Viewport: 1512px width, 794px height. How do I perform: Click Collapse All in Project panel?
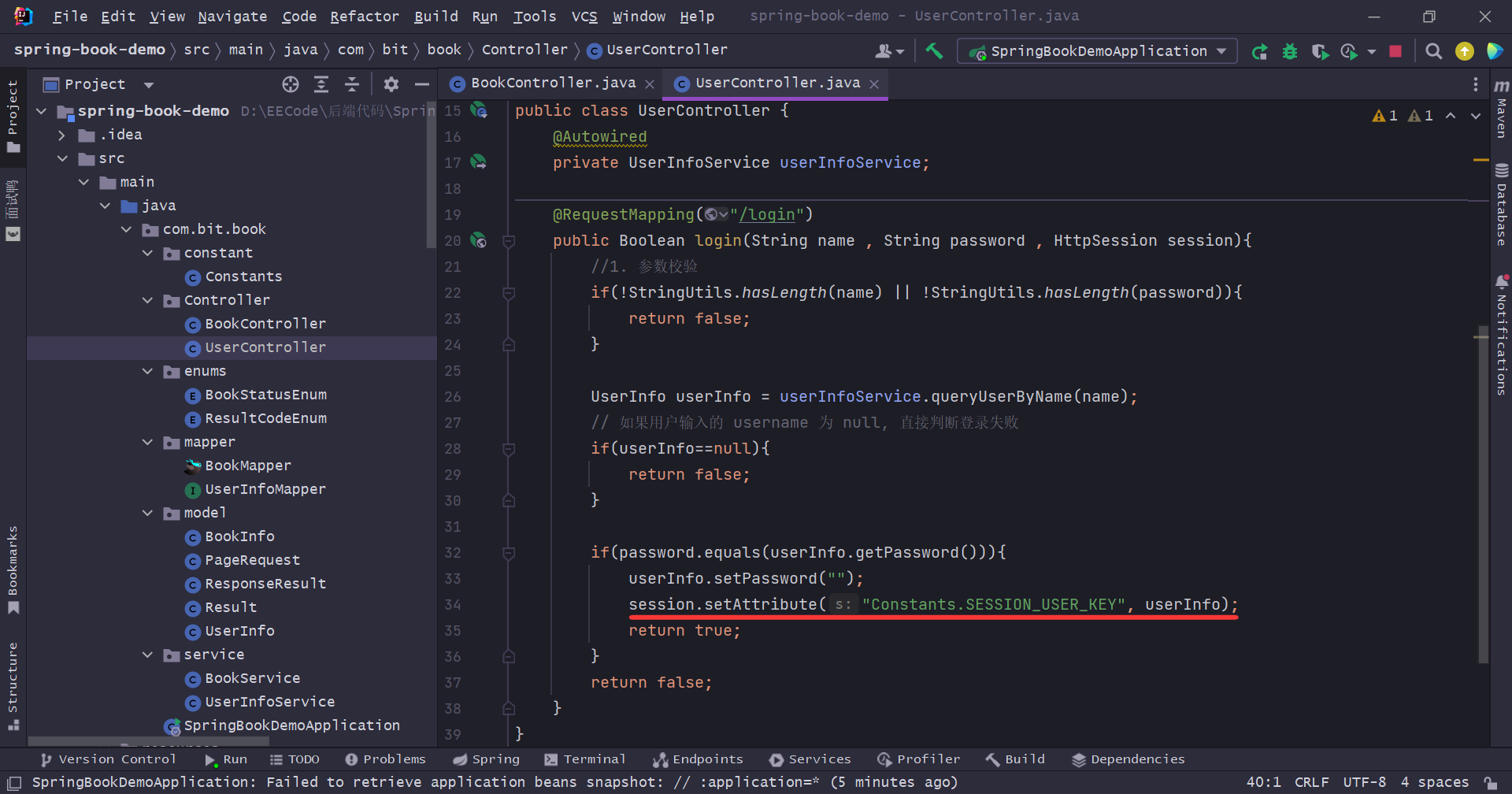click(x=352, y=84)
